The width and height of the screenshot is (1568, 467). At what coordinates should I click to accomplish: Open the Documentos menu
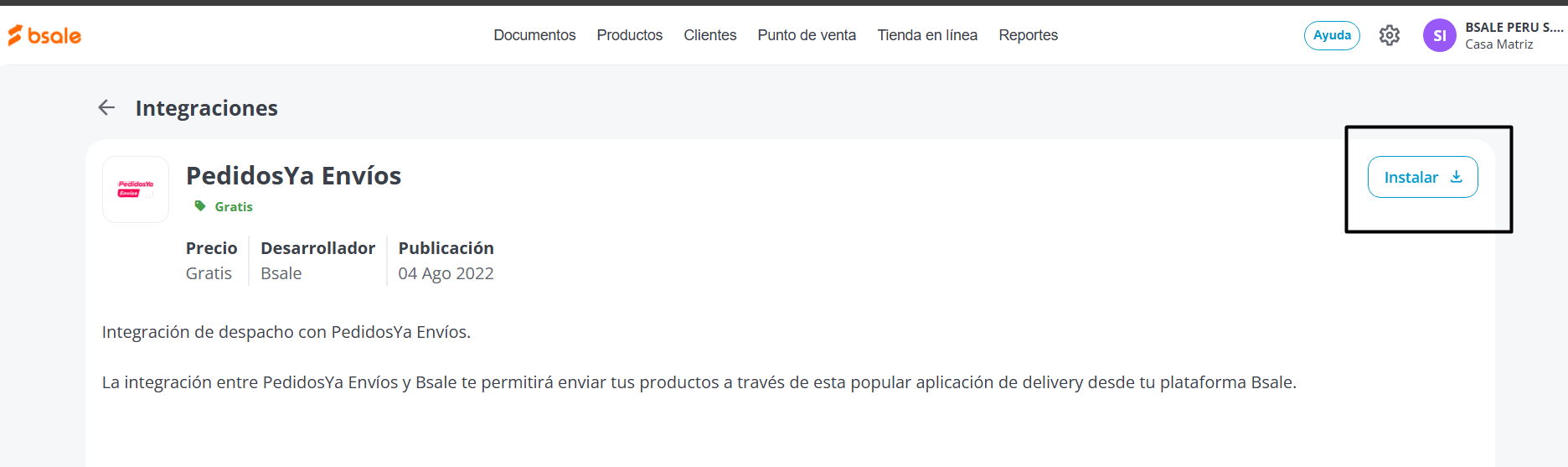tap(534, 35)
